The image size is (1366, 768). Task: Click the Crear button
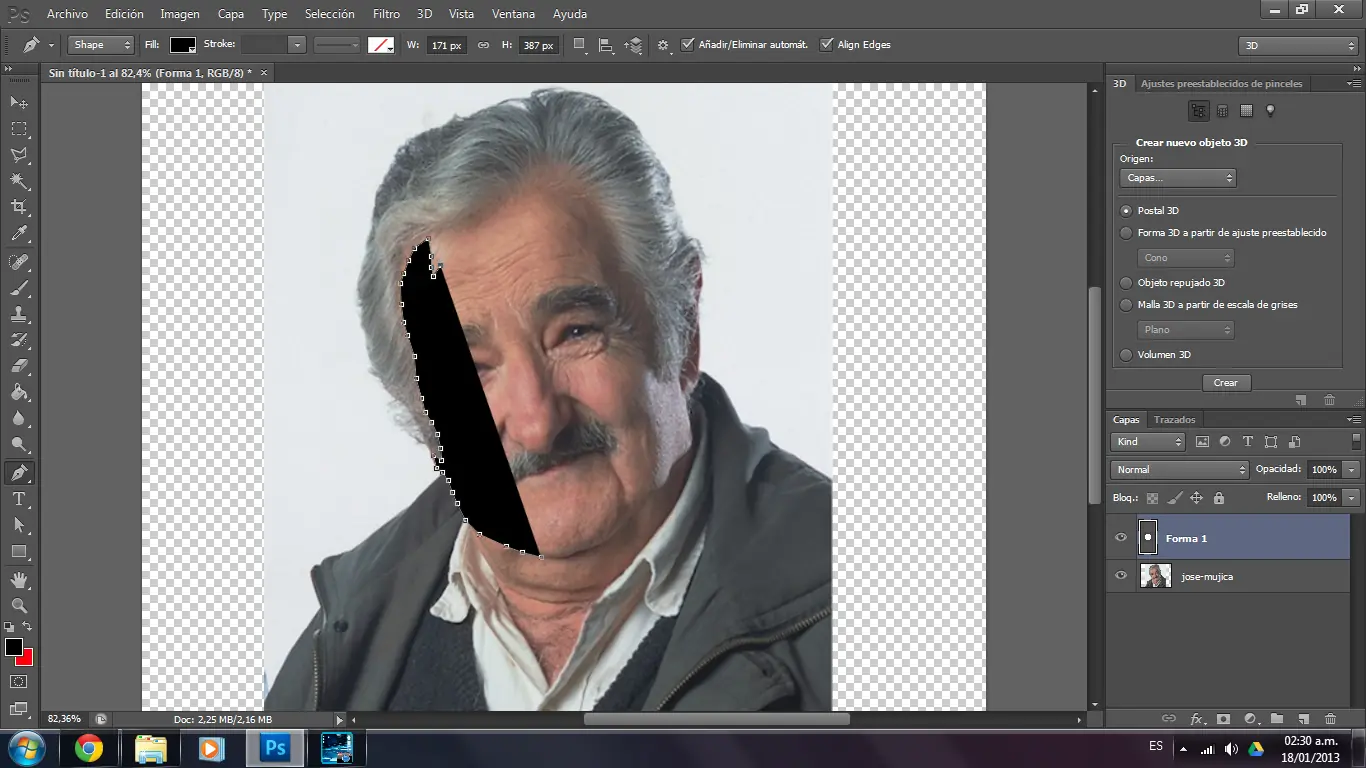point(1226,383)
